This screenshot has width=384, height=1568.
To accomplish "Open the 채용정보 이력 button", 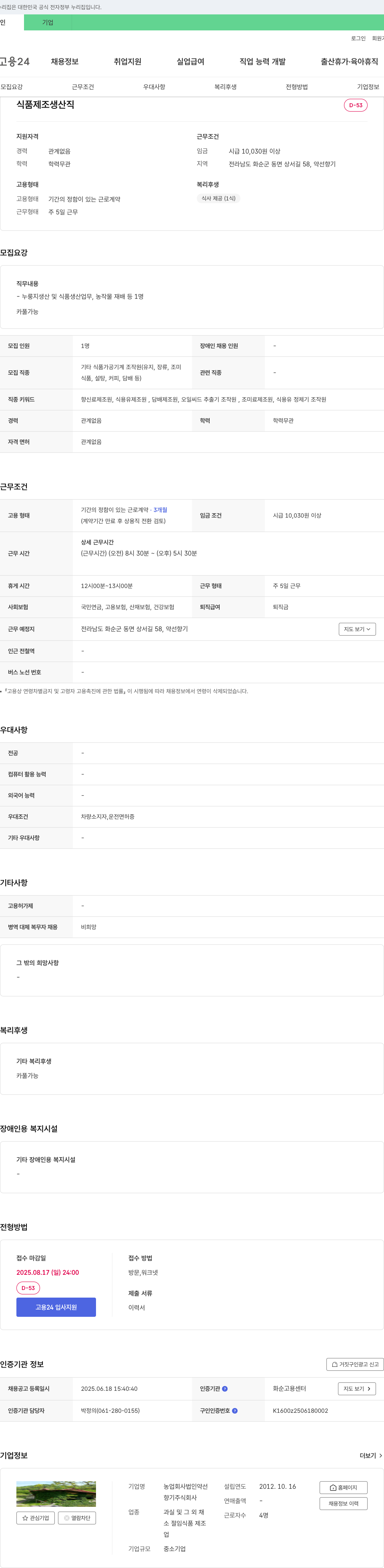I will (343, 1504).
